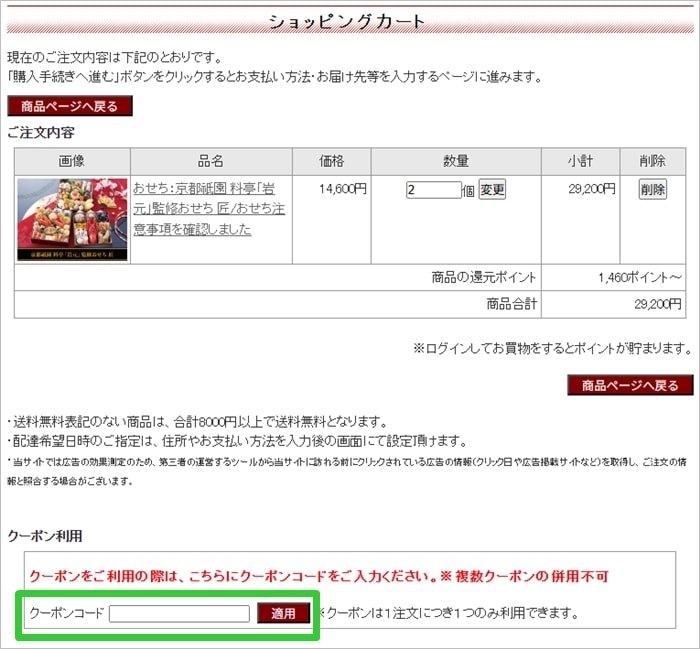Click the 価格 column header
Viewport: 700px width, 649px height.
[x=331, y=162]
